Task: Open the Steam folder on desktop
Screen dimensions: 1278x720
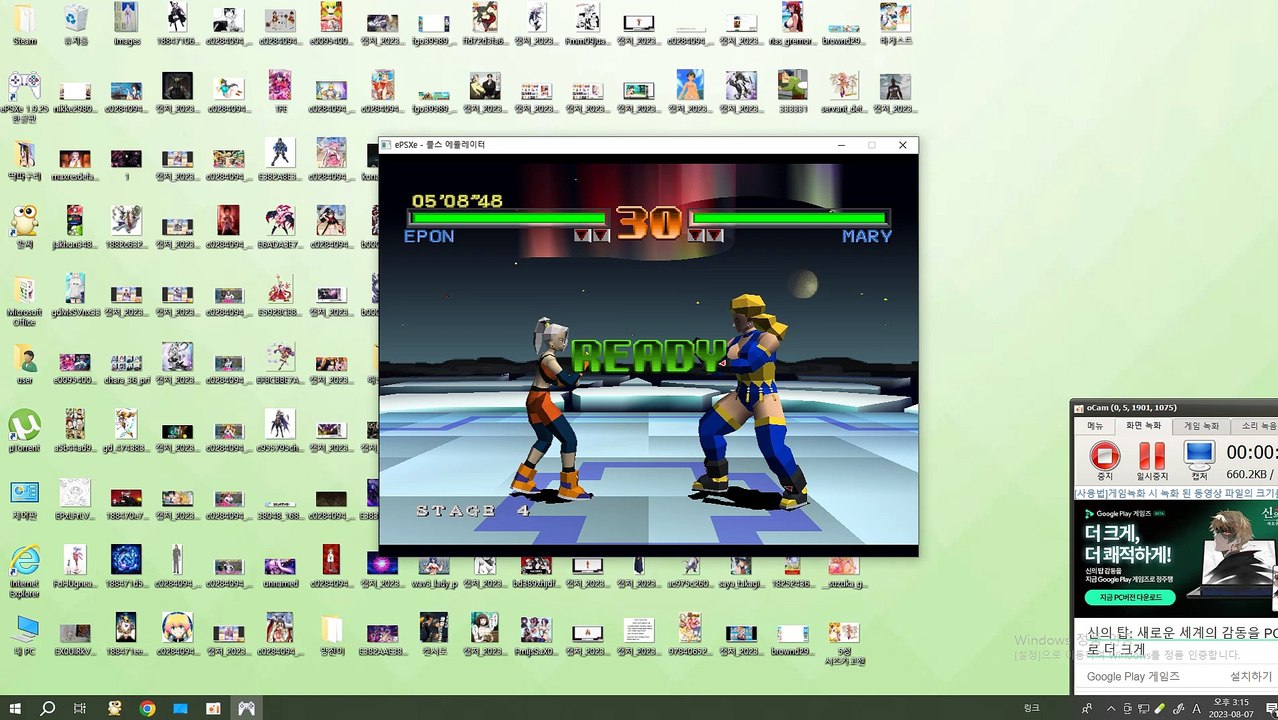Action: tap(24, 24)
